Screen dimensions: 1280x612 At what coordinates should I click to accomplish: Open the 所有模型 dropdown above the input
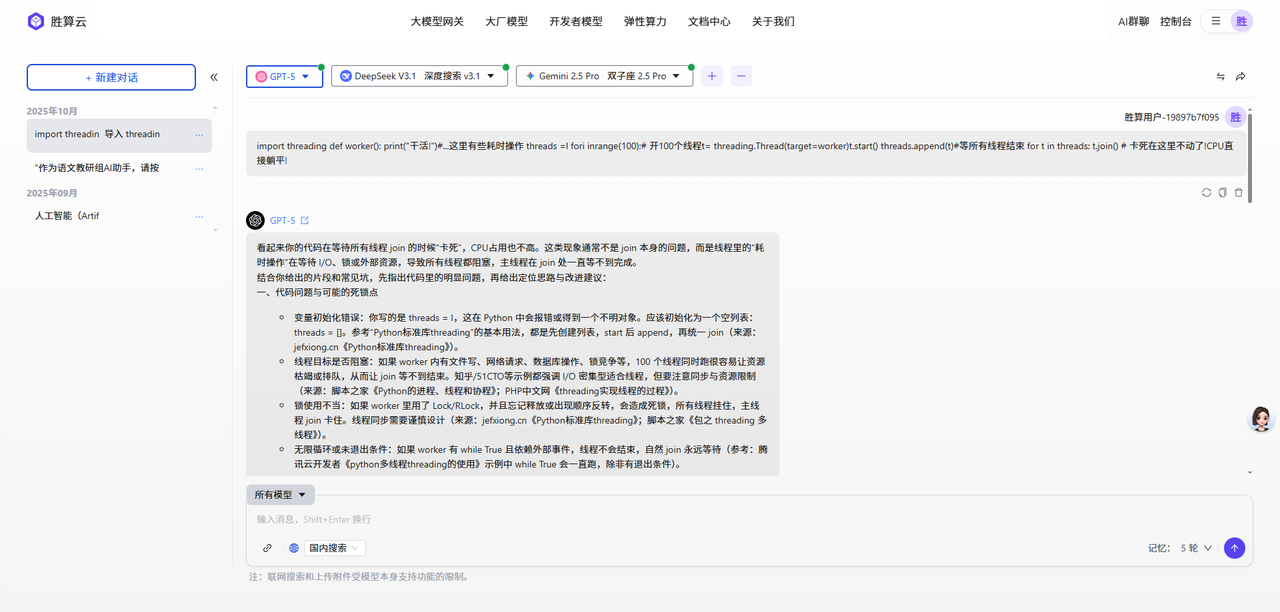tap(280, 495)
